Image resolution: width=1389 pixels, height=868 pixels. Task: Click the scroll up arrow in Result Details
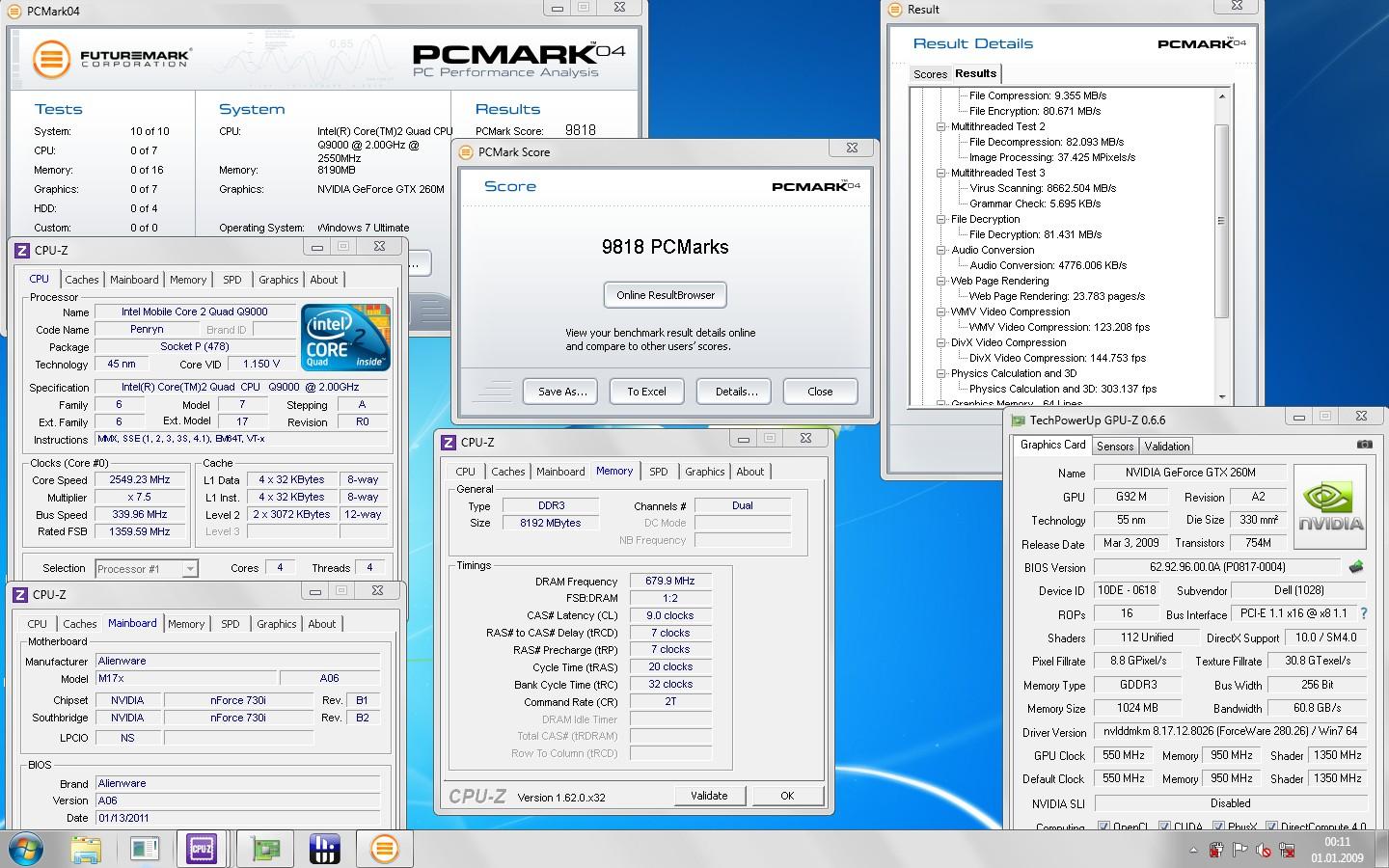[1222, 95]
